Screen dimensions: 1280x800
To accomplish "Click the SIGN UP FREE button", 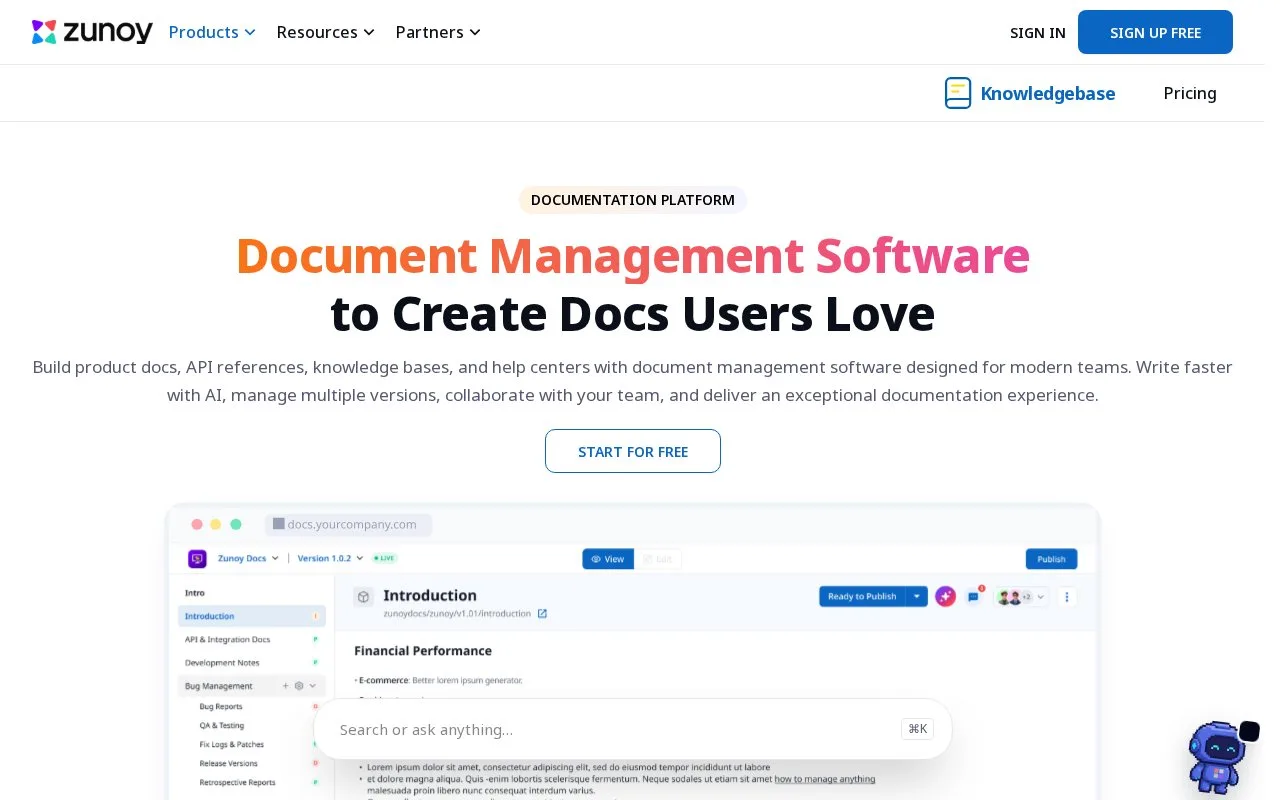I will tap(1155, 32).
